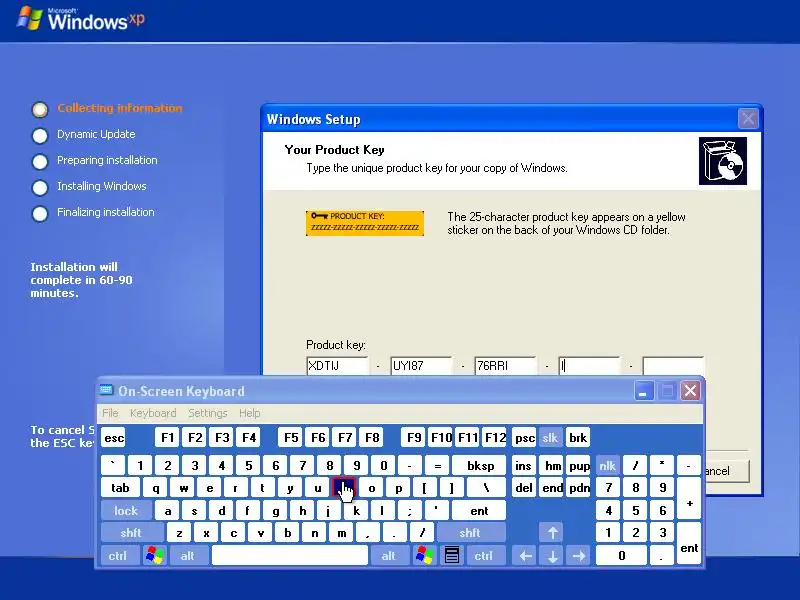Screen dimensions: 800x600
Task: Click the psc print screen key
Action: pos(524,437)
